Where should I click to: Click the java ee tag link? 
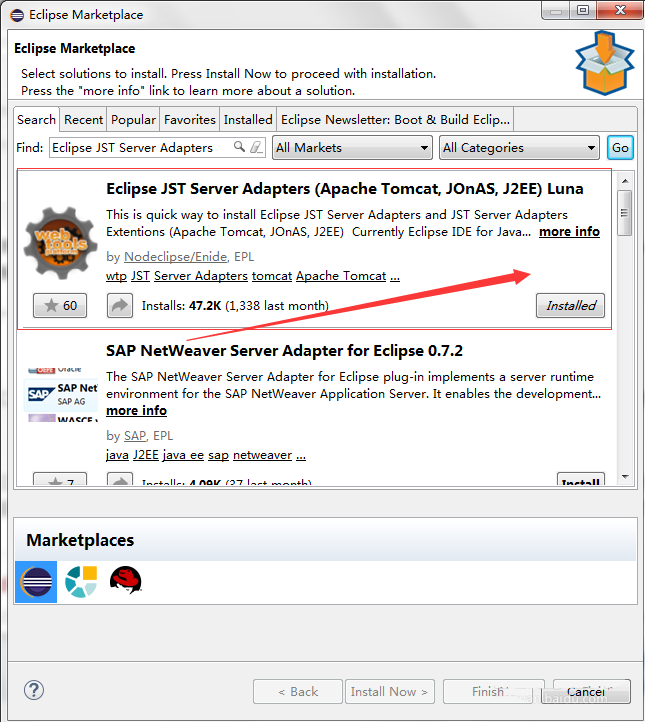pos(183,455)
